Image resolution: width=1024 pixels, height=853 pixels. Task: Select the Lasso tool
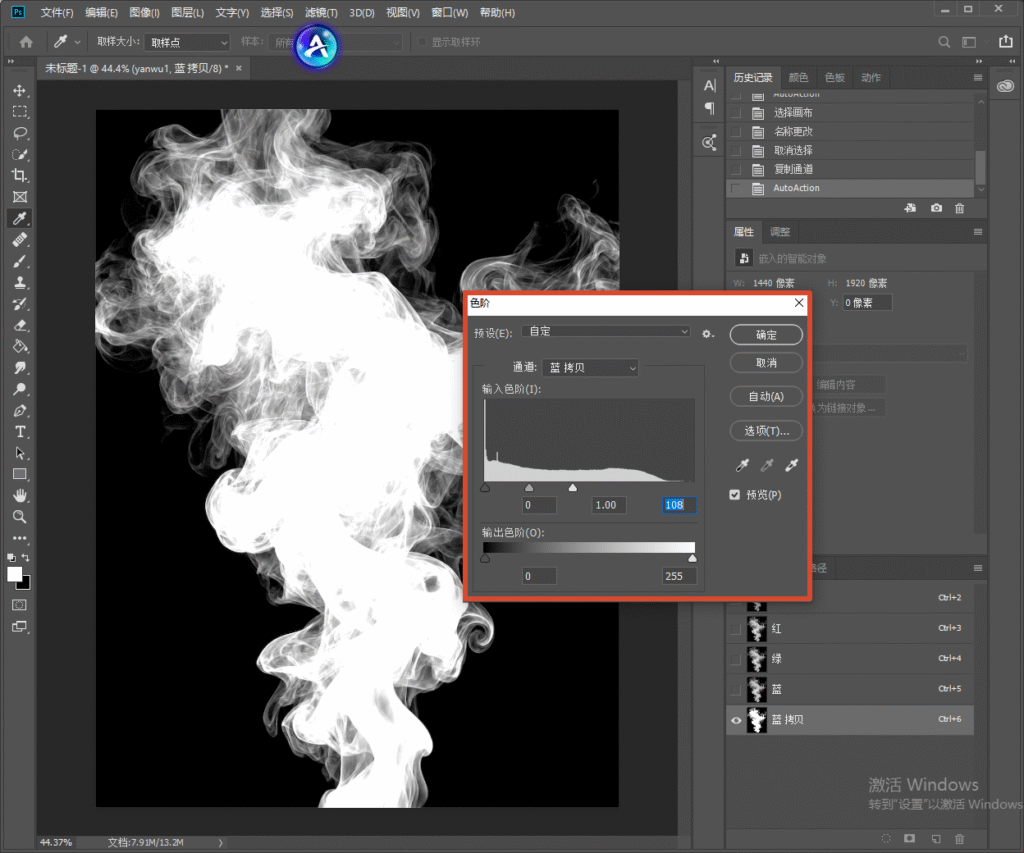20,133
